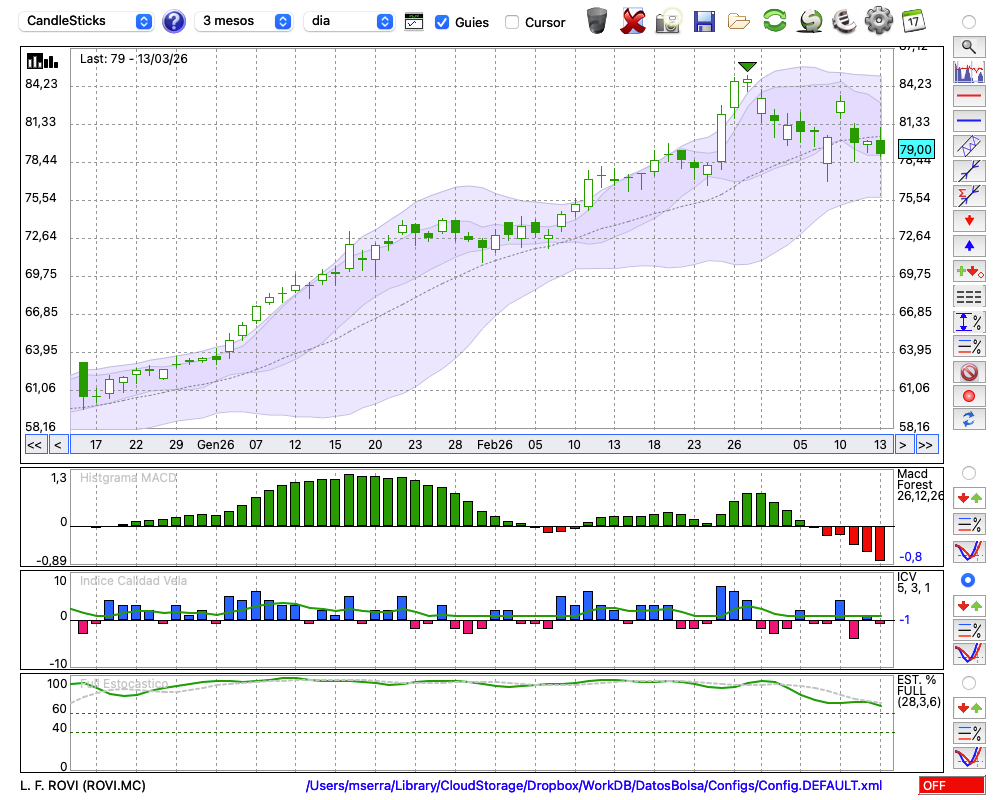Click the trash bin icon
1000x800 pixels.
(x=597, y=21)
